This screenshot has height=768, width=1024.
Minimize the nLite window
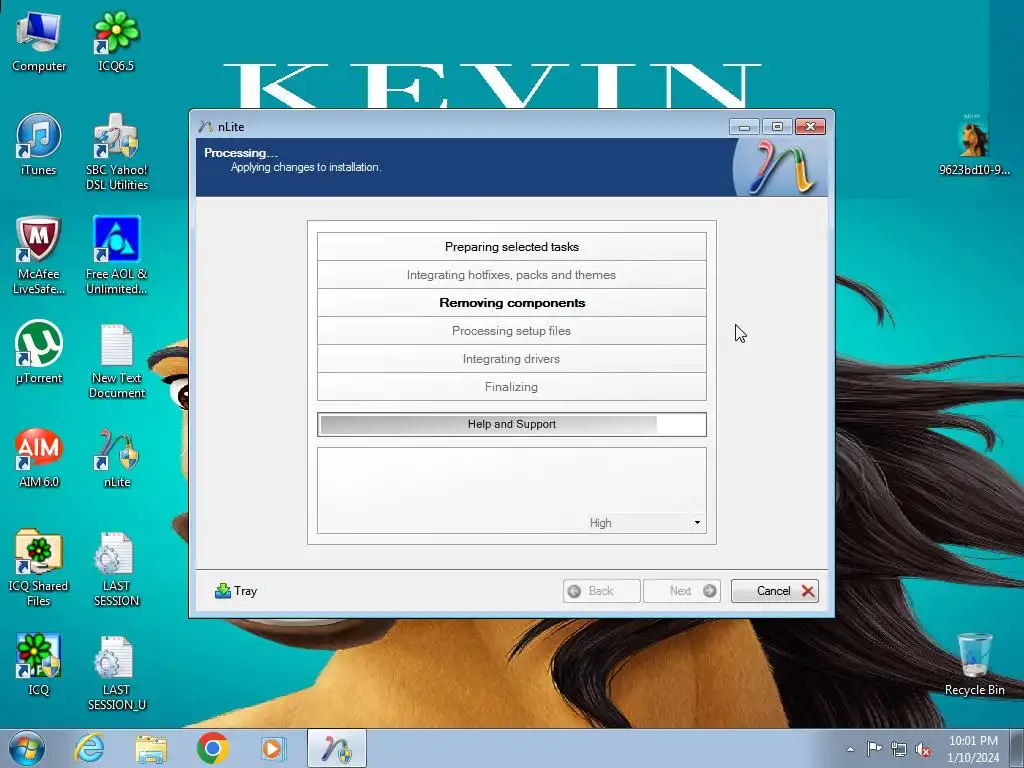coord(744,127)
